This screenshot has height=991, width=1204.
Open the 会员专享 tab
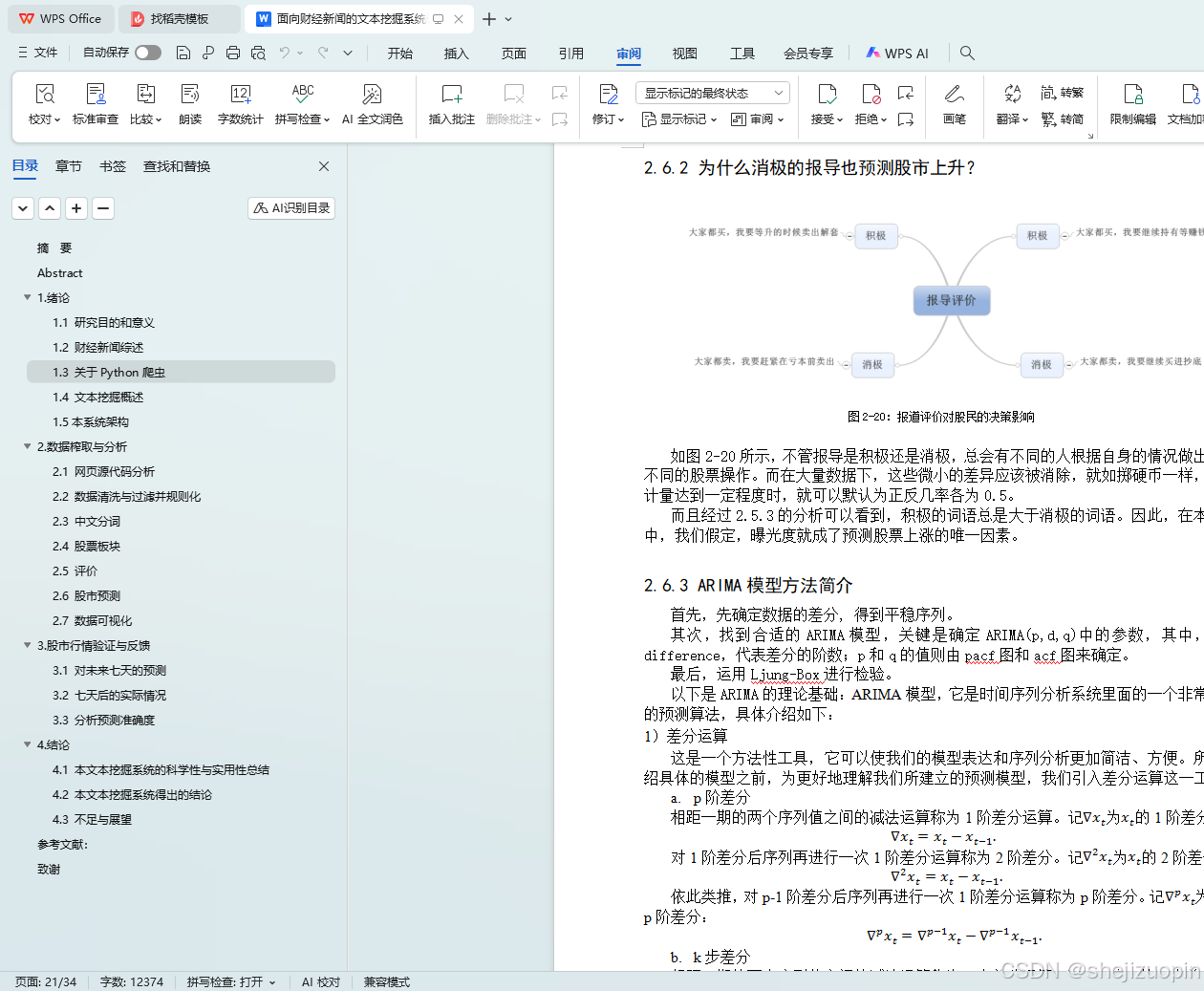(x=808, y=54)
